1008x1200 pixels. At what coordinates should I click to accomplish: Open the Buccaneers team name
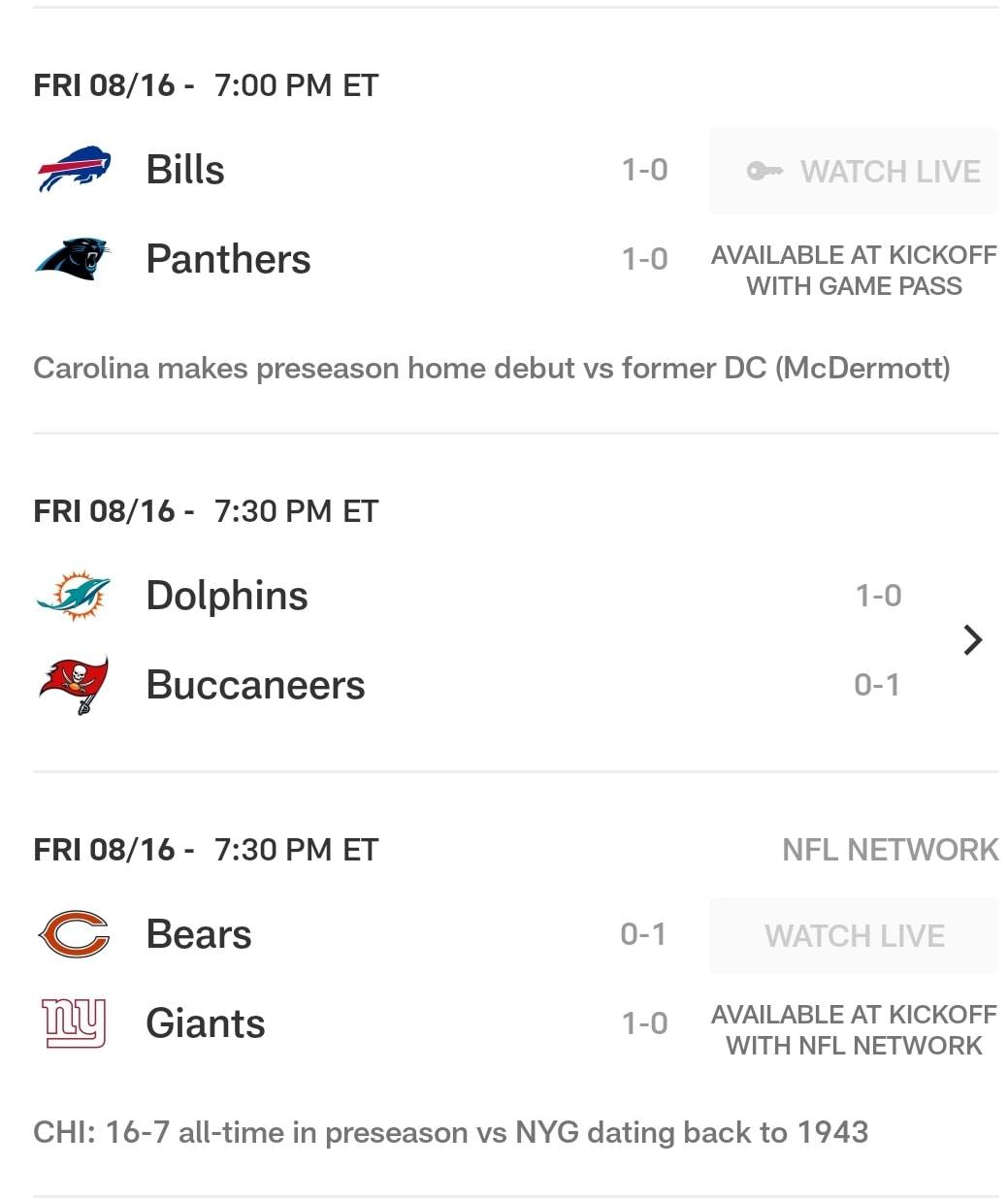255,685
